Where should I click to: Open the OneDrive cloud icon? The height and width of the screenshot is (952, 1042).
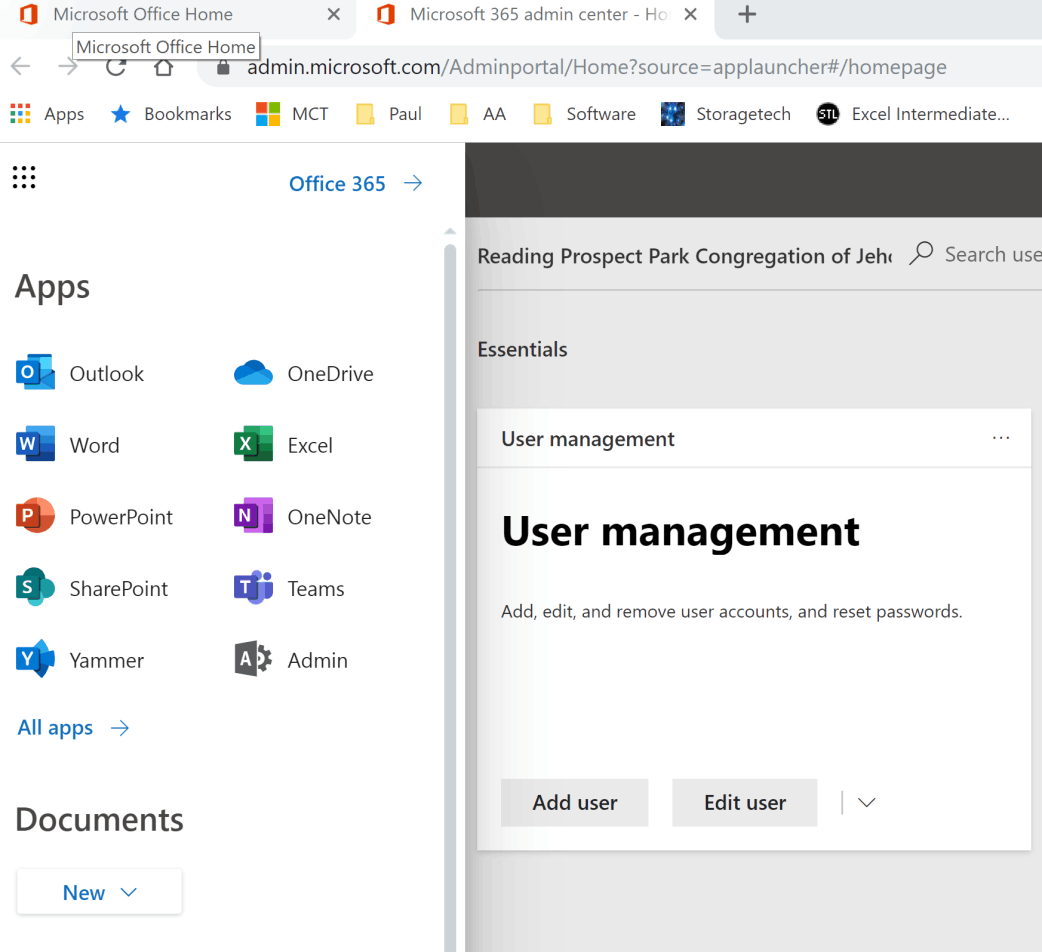(253, 373)
